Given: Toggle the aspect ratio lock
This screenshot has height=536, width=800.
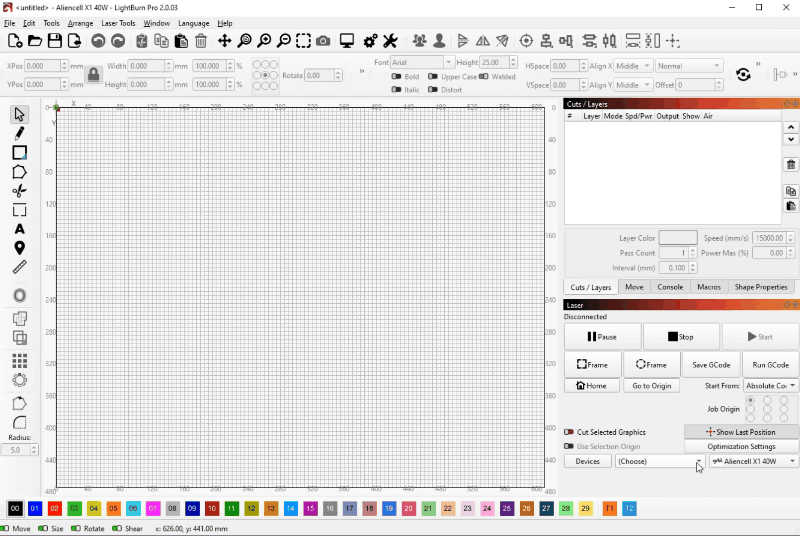Looking at the screenshot, I should [x=93, y=75].
